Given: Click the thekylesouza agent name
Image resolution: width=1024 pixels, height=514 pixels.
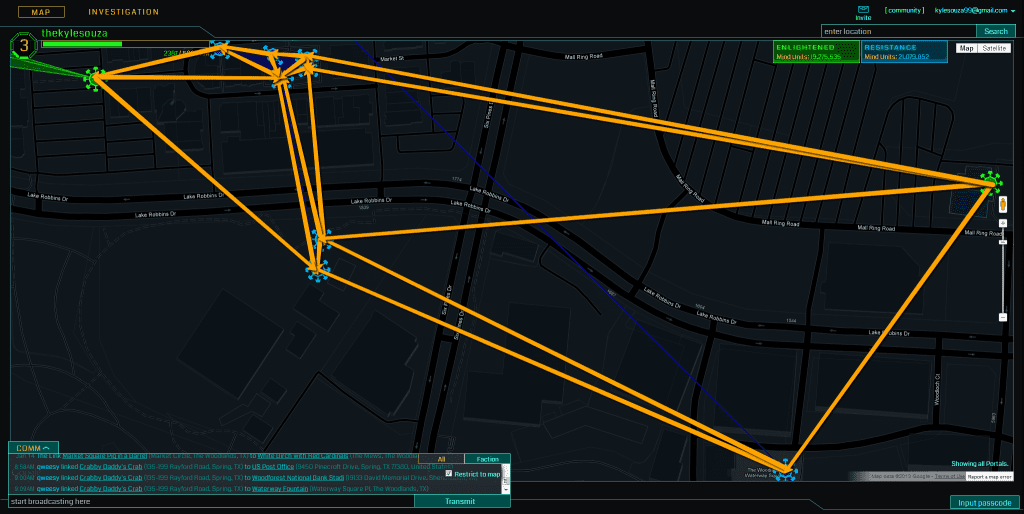Looking at the screenshot, I should click(74, 33).
